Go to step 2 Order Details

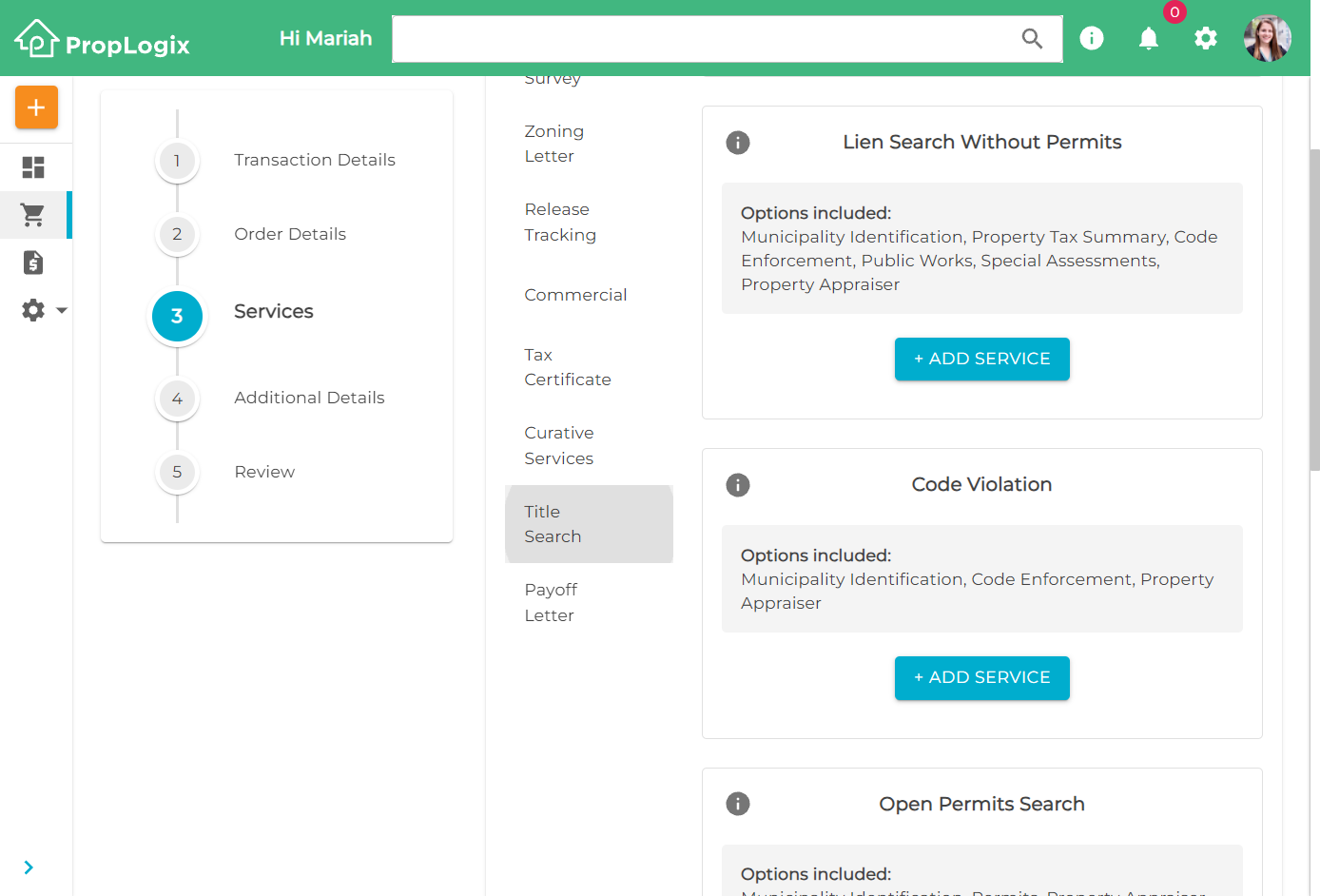pyautogui.click(x=251, y=234)
